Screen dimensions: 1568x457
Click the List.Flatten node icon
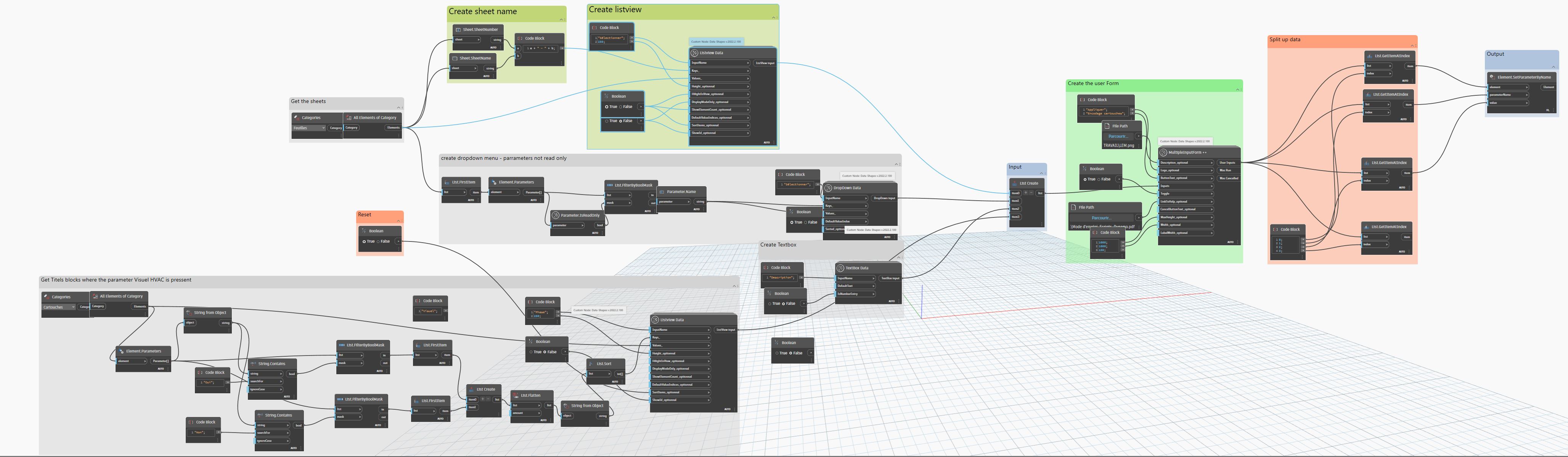[516, 396]
